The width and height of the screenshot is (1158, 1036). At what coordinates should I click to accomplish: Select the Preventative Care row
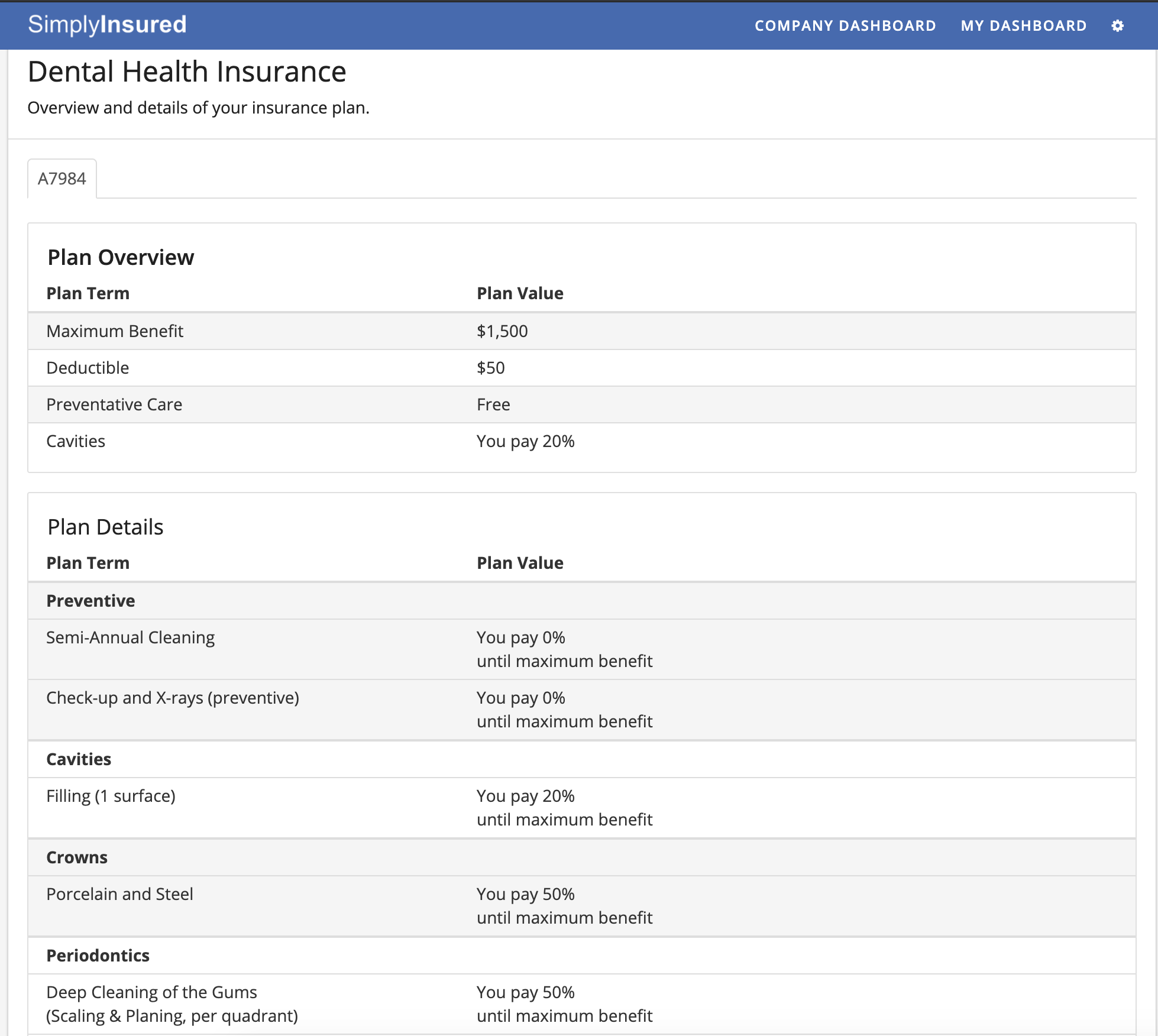(114, 404)
